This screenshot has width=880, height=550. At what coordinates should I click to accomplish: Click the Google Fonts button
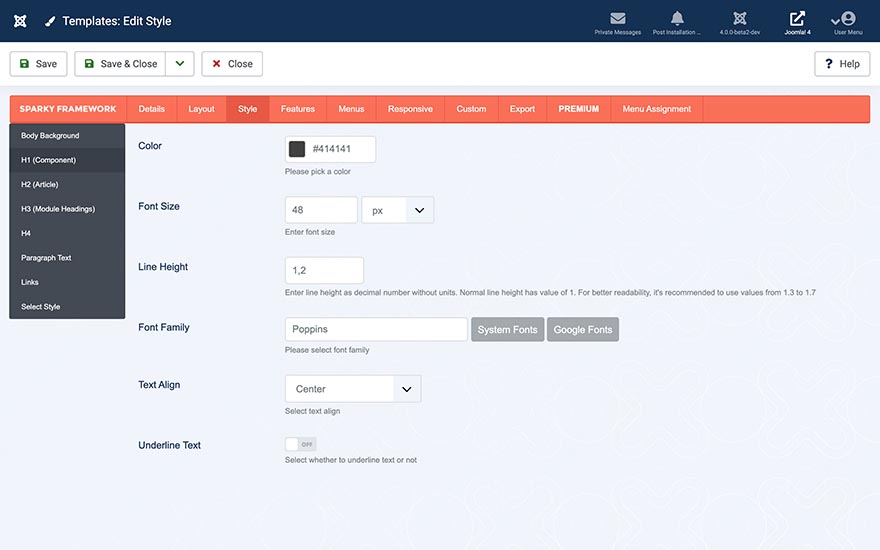(582, 329)
